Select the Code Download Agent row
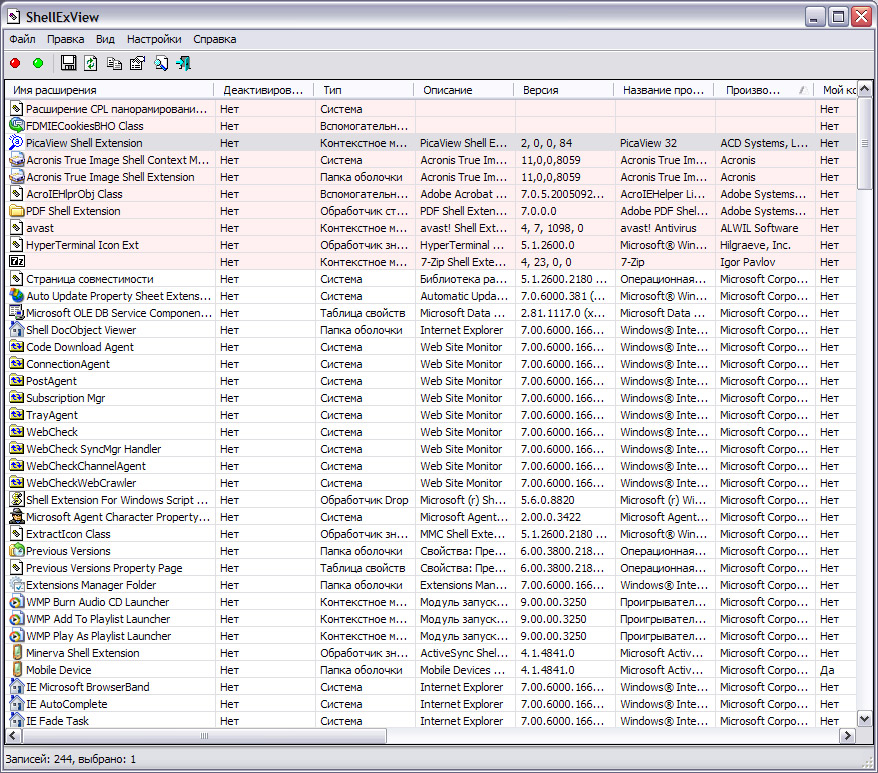The width and height of the screenshot is (878, 773). click(x=430, y=347)
